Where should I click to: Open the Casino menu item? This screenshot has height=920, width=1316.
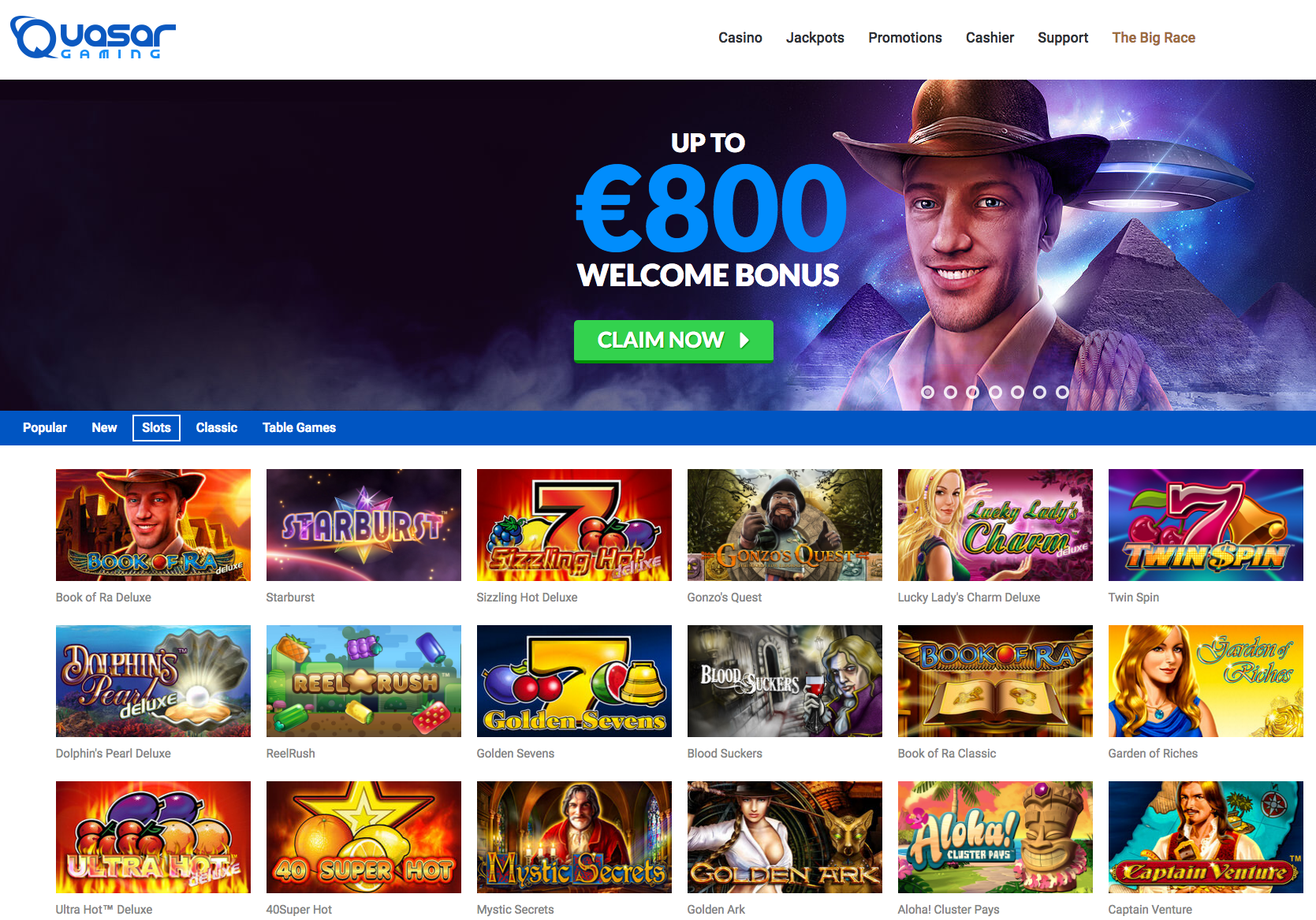740,38
